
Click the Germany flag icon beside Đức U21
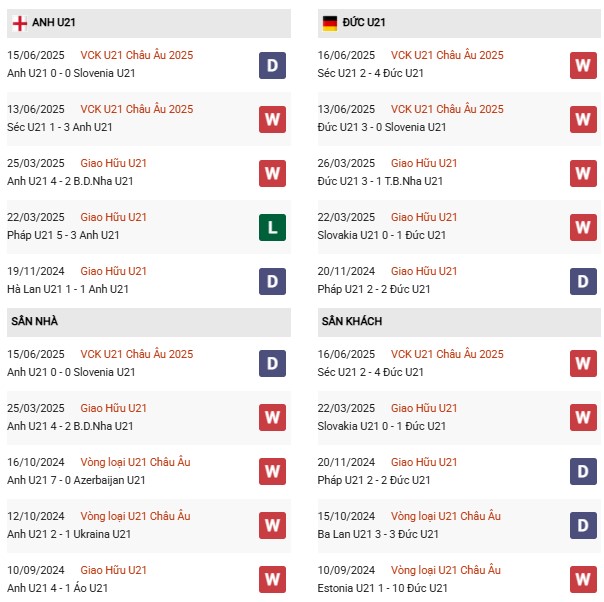[329, 23]
